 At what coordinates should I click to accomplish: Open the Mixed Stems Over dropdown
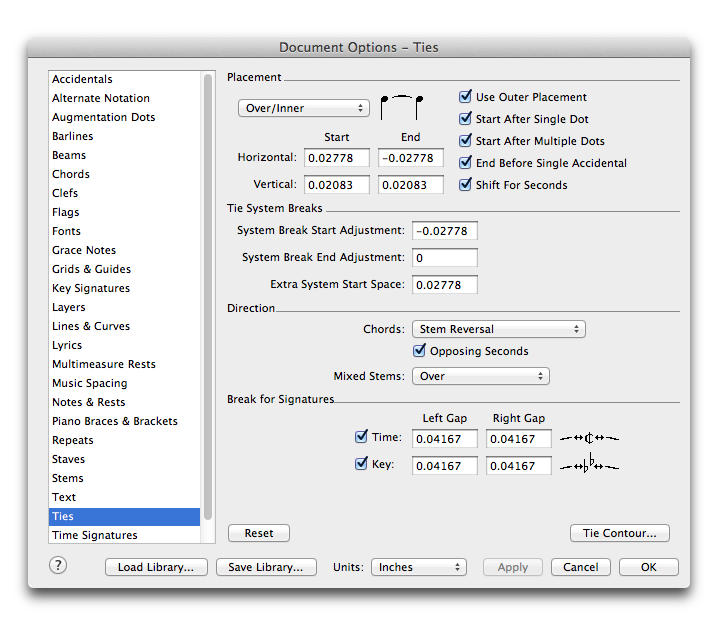[481, 376]
